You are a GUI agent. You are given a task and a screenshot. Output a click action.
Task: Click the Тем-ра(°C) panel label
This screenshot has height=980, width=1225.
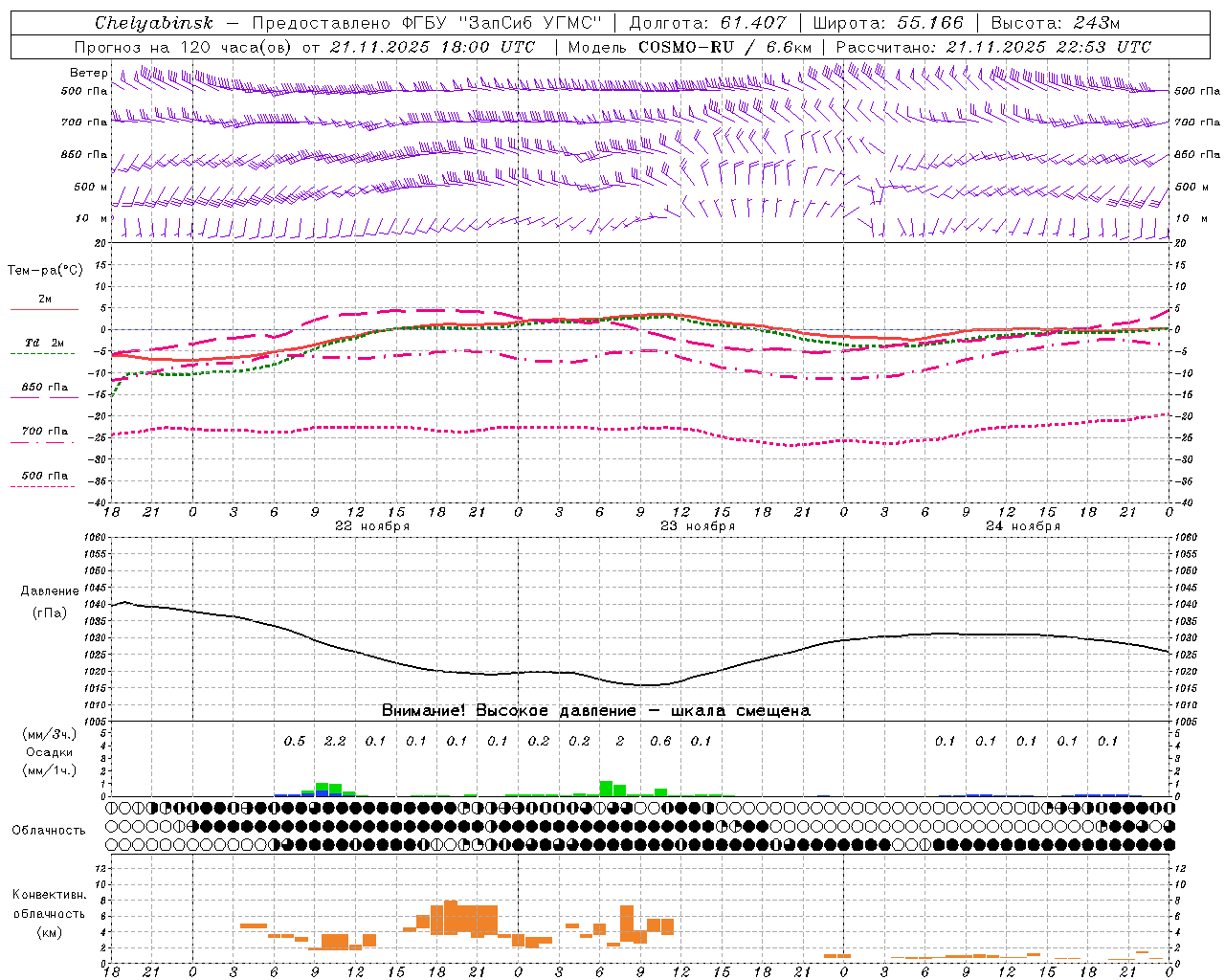coord(45,271)
